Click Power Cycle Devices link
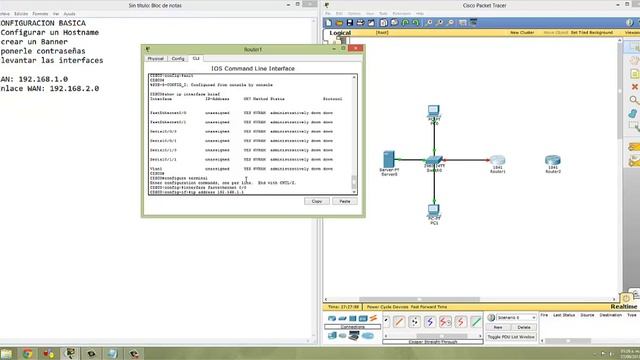640x360 pixels. click(387, 307)
